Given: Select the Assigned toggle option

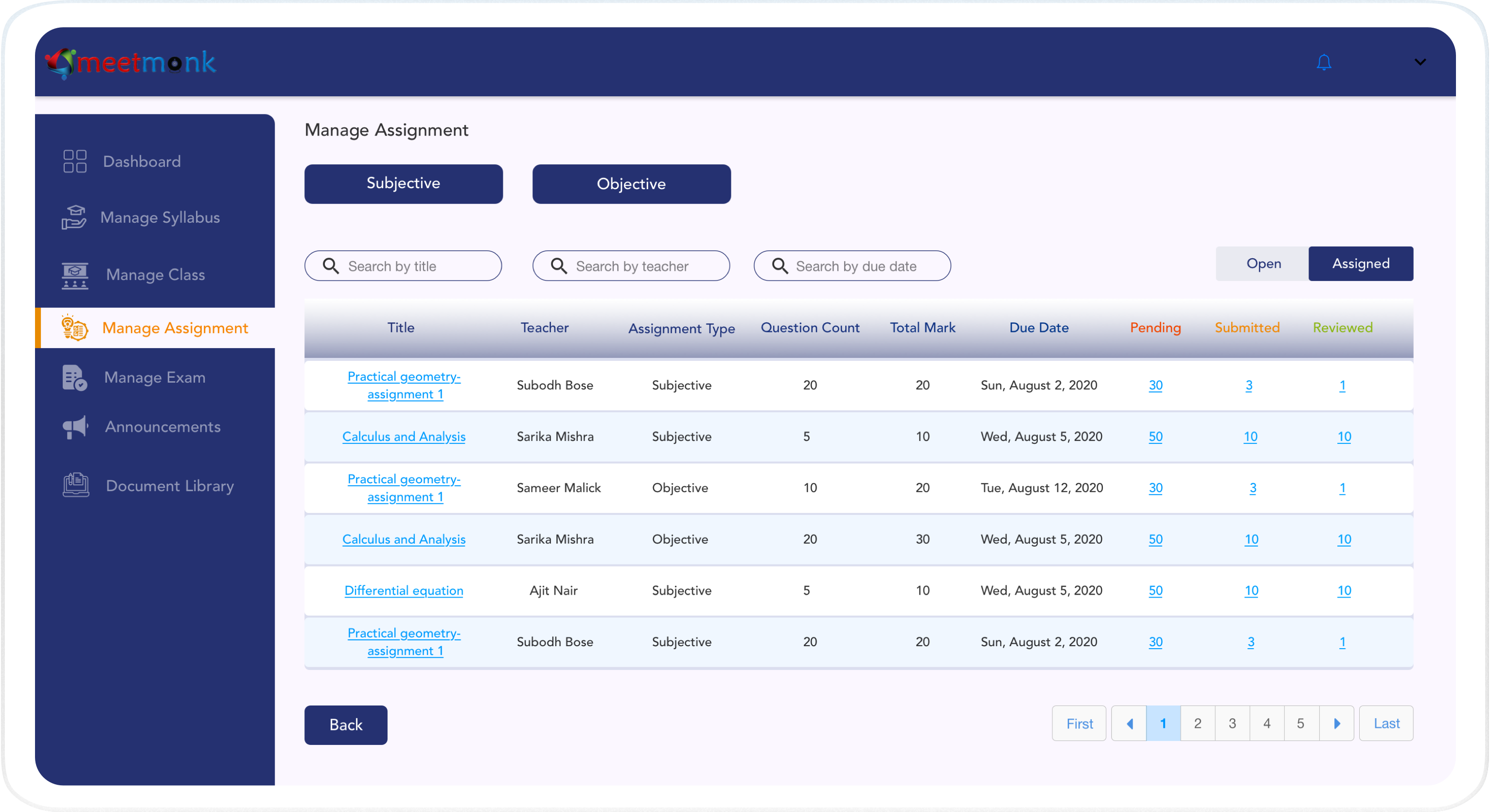Looking at the screenshot, I should (1360, 264).
